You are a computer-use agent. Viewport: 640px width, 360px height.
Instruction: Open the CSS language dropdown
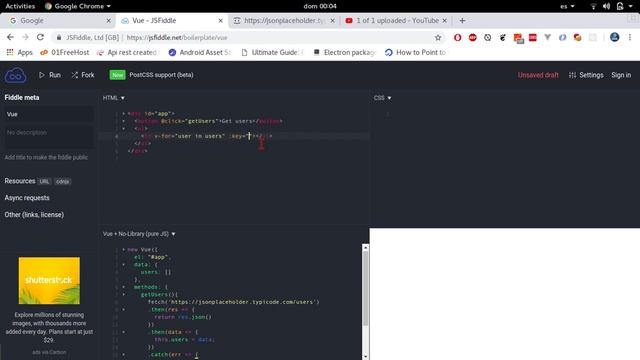tap(382, 98)
